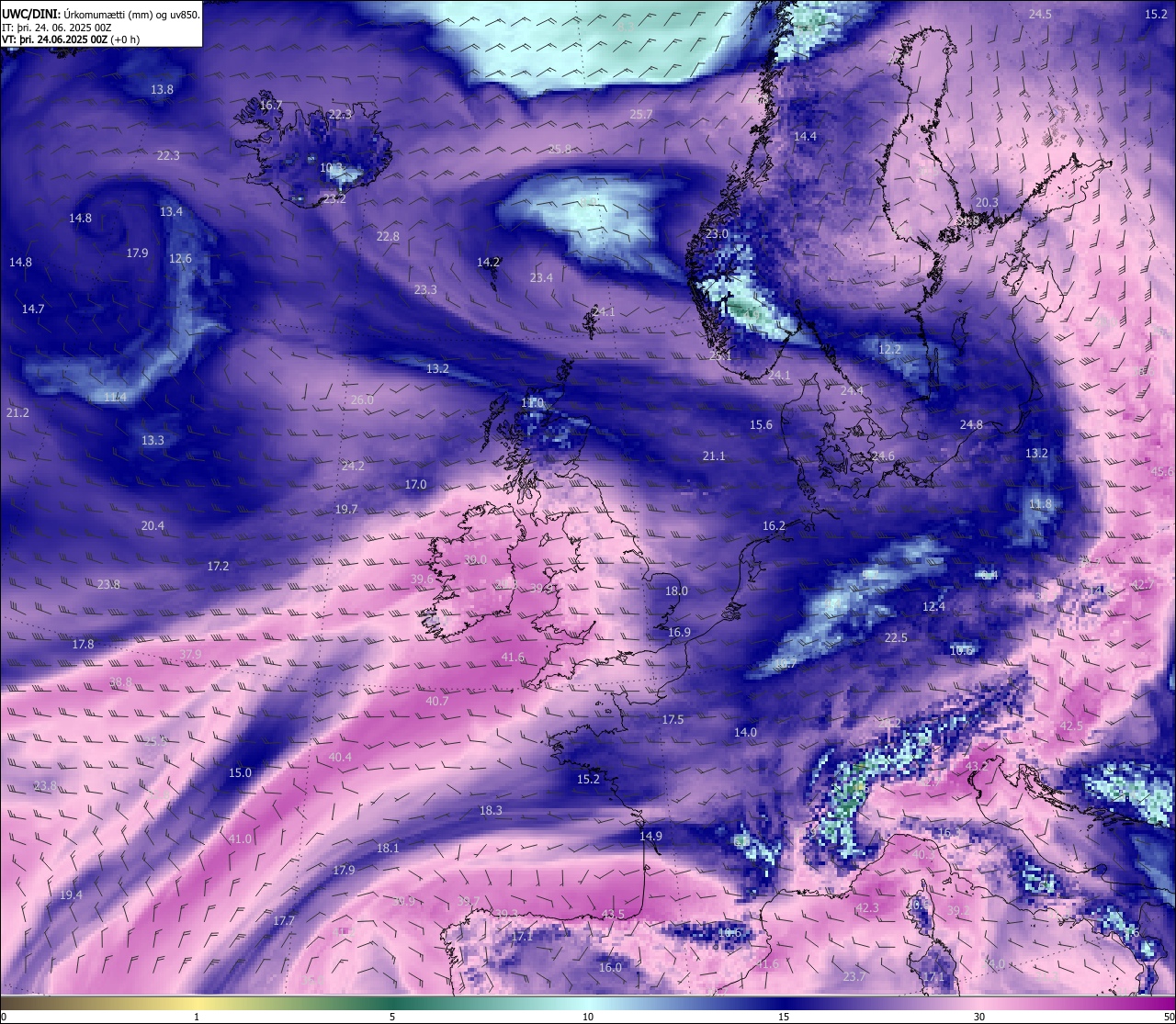Viewport: 1176px width, 1024px height.
Task: Click the 40.4 map value
Action: coord(340,757)
